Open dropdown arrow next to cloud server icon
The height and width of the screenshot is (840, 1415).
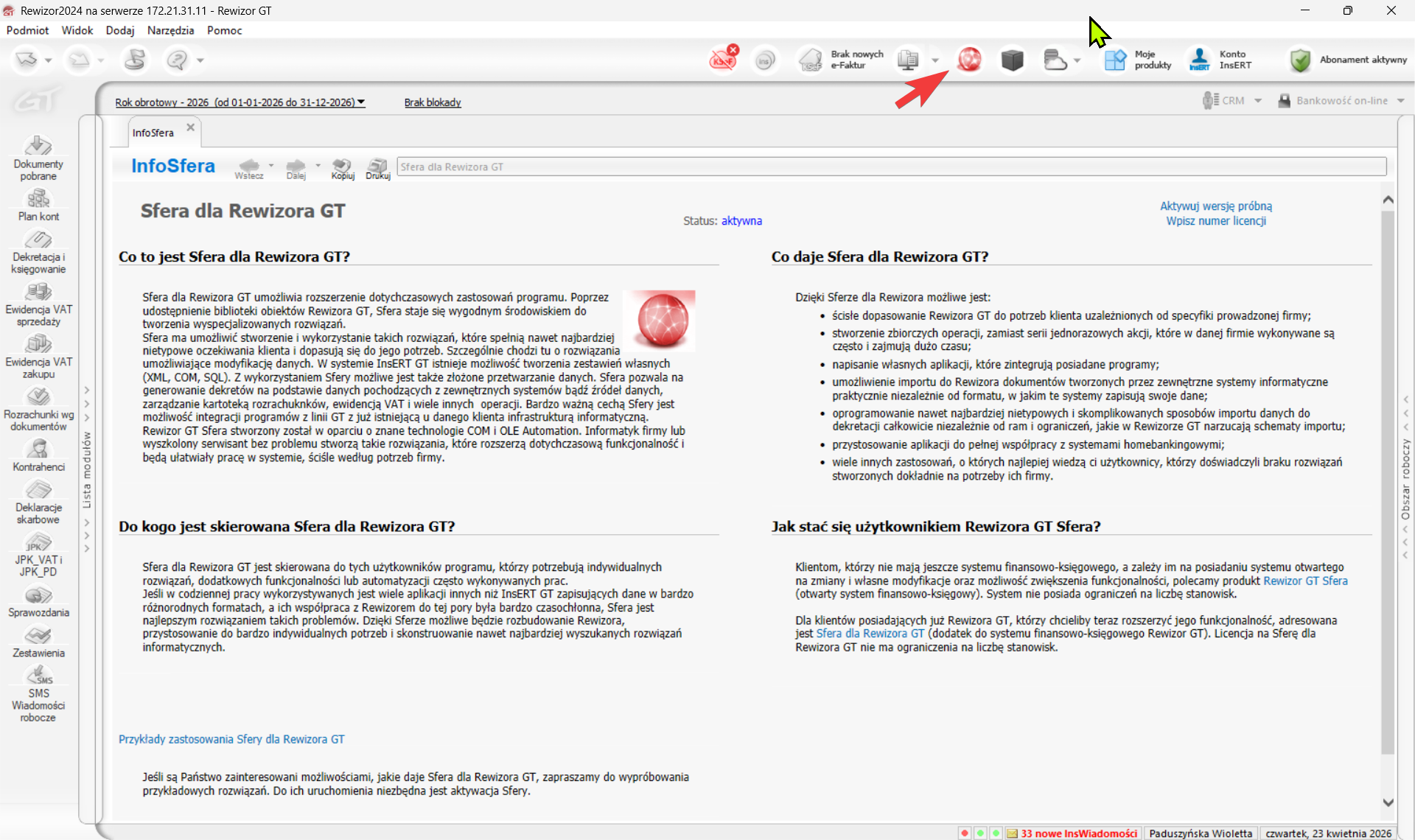(x=1077, y=60)
